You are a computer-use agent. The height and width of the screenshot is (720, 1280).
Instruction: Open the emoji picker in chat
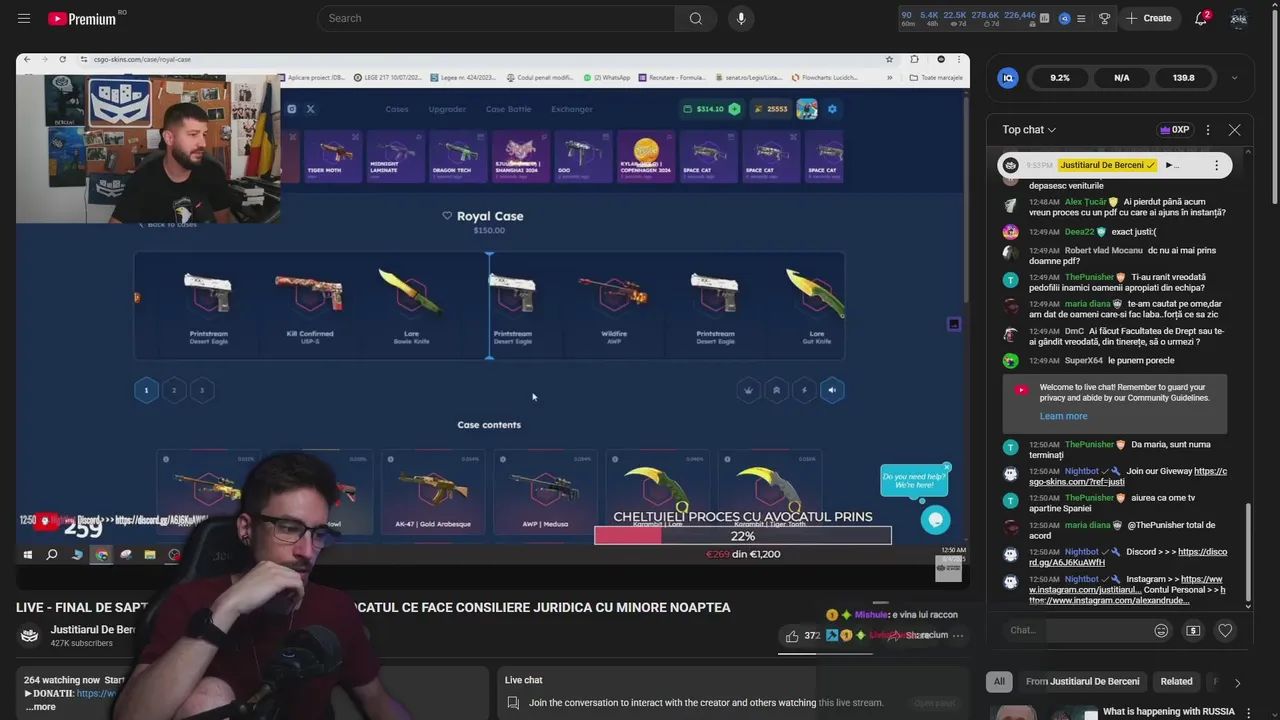click(1161, 630)
